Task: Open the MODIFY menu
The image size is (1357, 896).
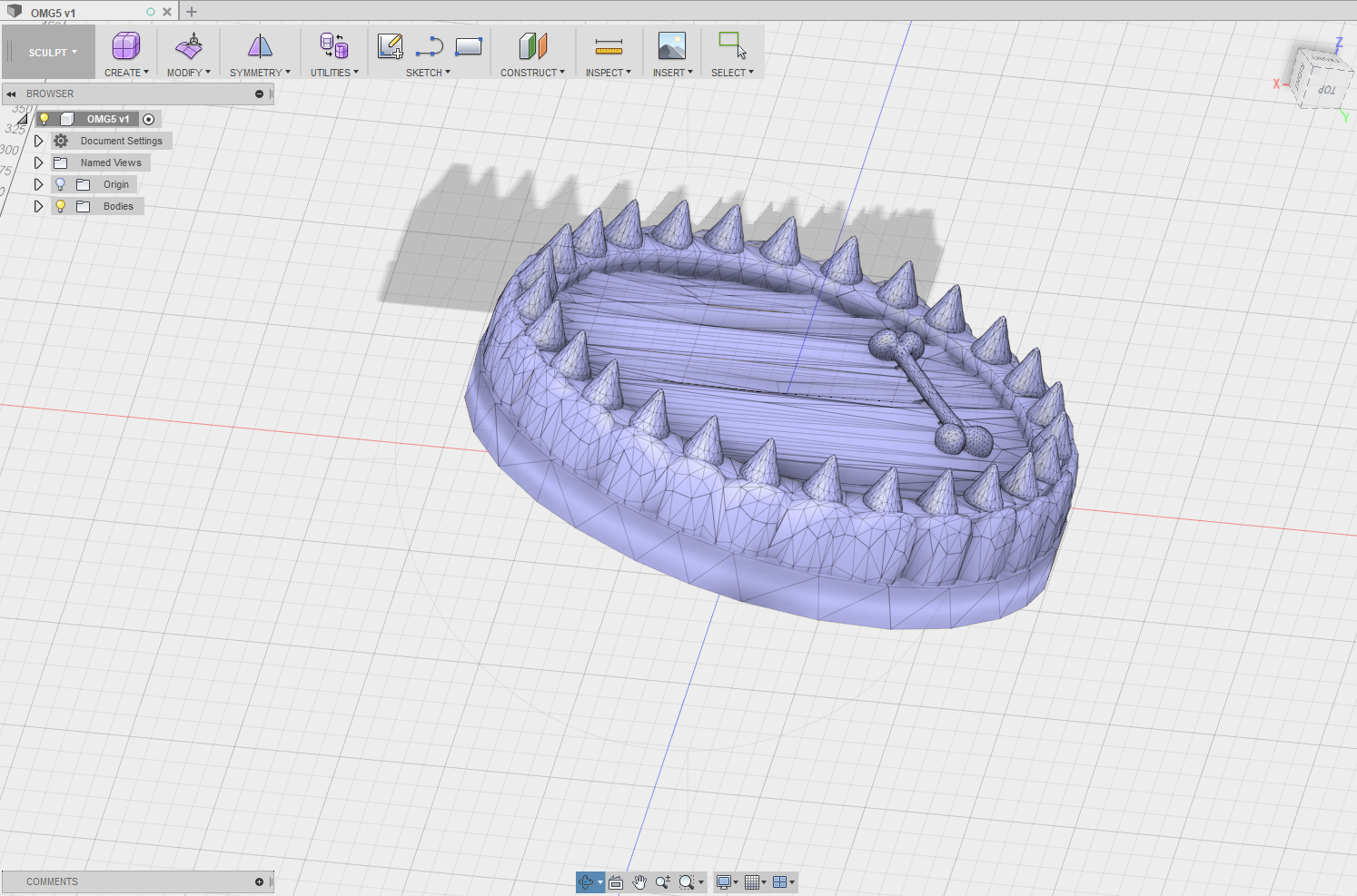Action: point(189,73)
